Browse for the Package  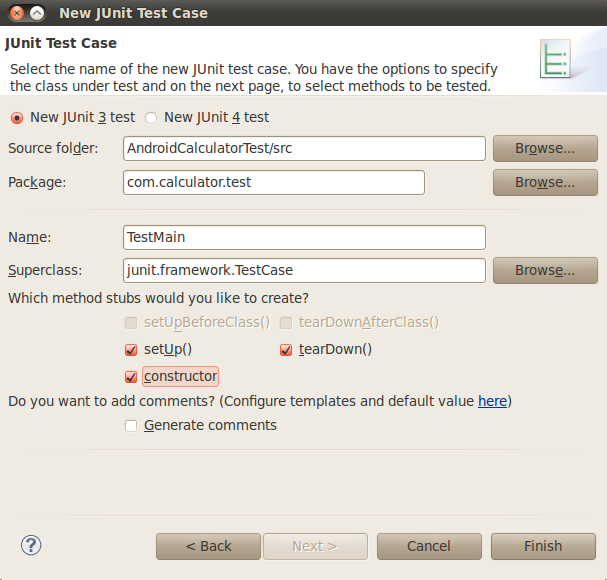[544, 182]
